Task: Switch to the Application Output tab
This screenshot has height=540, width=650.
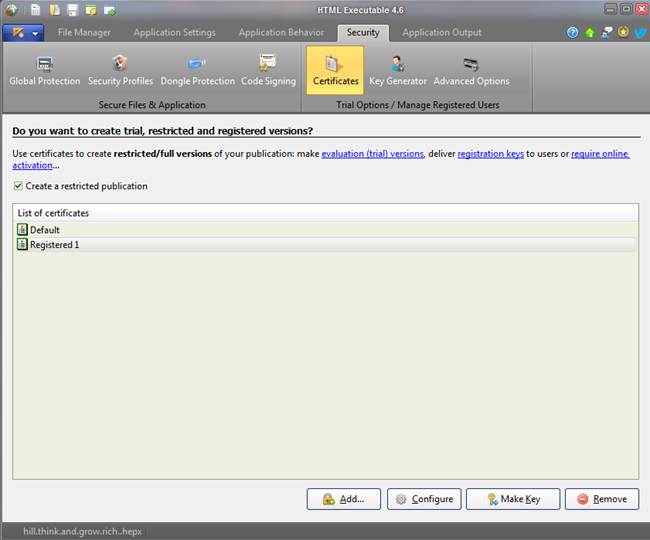Action: pyautogui.click(x=441, y=32)
